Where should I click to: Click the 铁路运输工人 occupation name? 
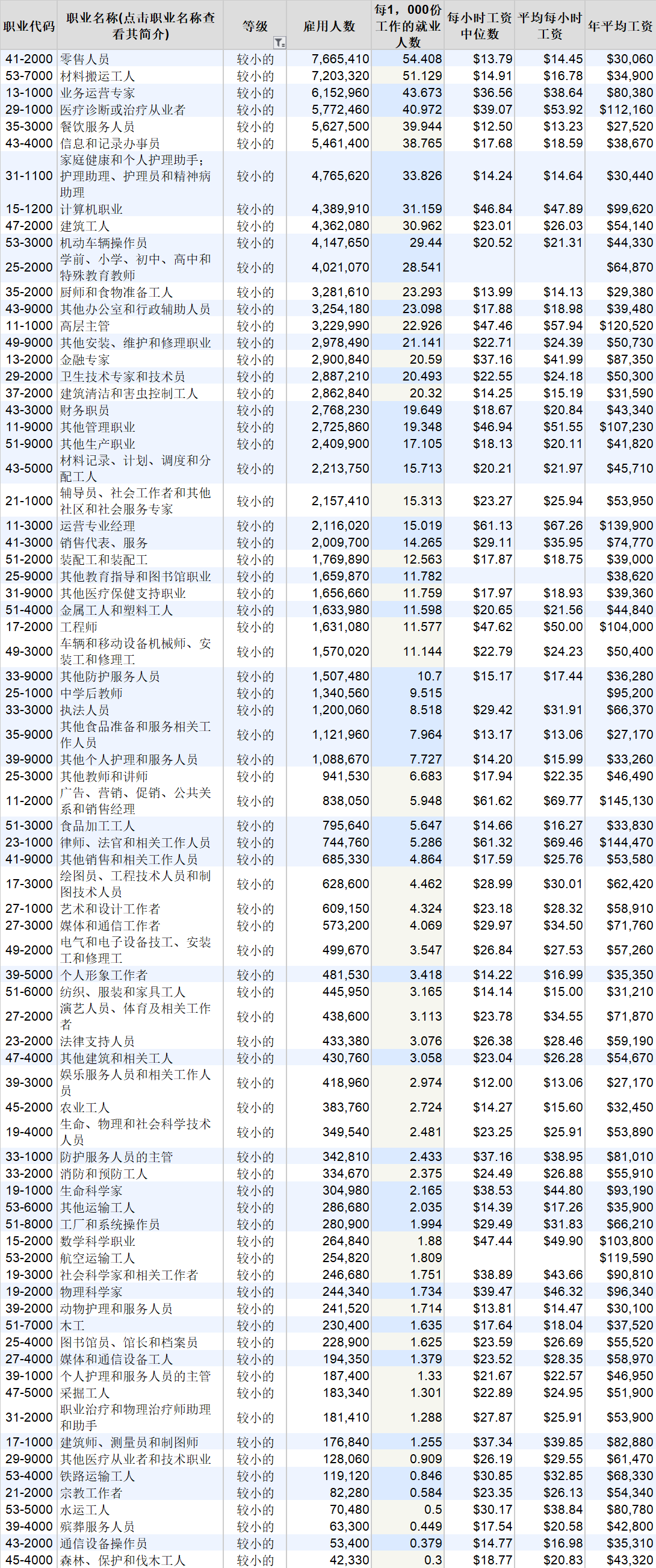(97, 1476)
